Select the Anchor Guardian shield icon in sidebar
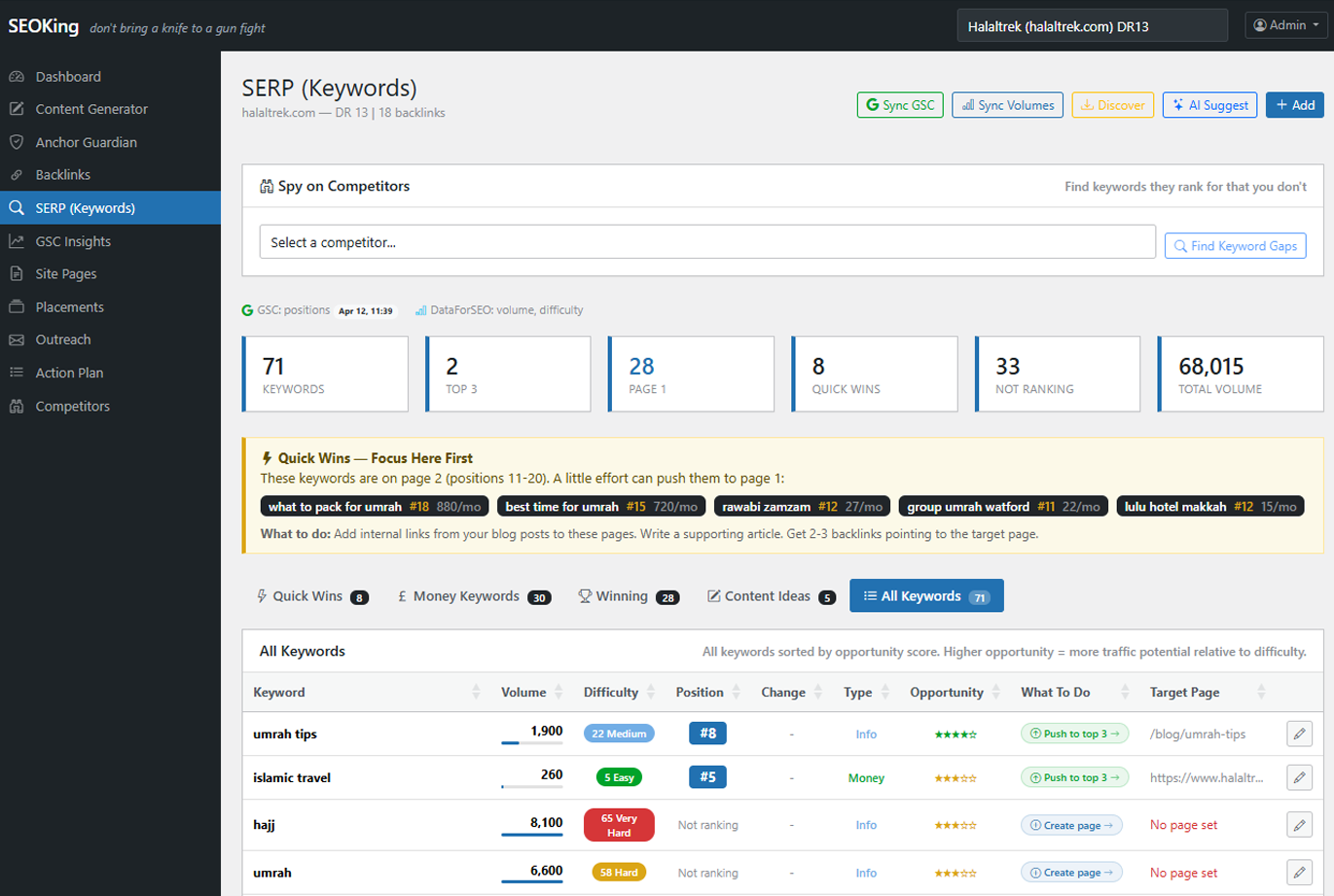Viewport: 1334px width, 896px height. tap(17, 142)
